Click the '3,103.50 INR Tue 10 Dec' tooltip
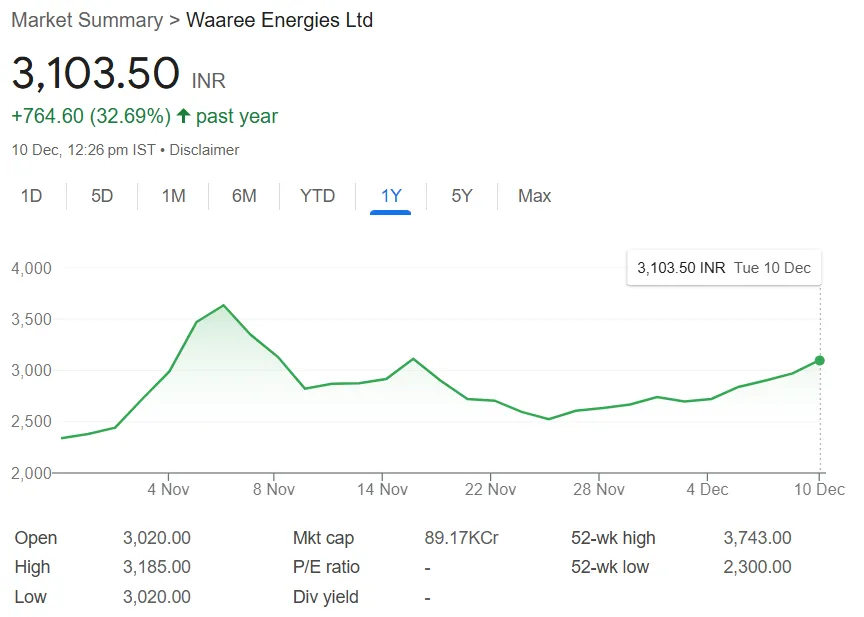 coord(724,268)
